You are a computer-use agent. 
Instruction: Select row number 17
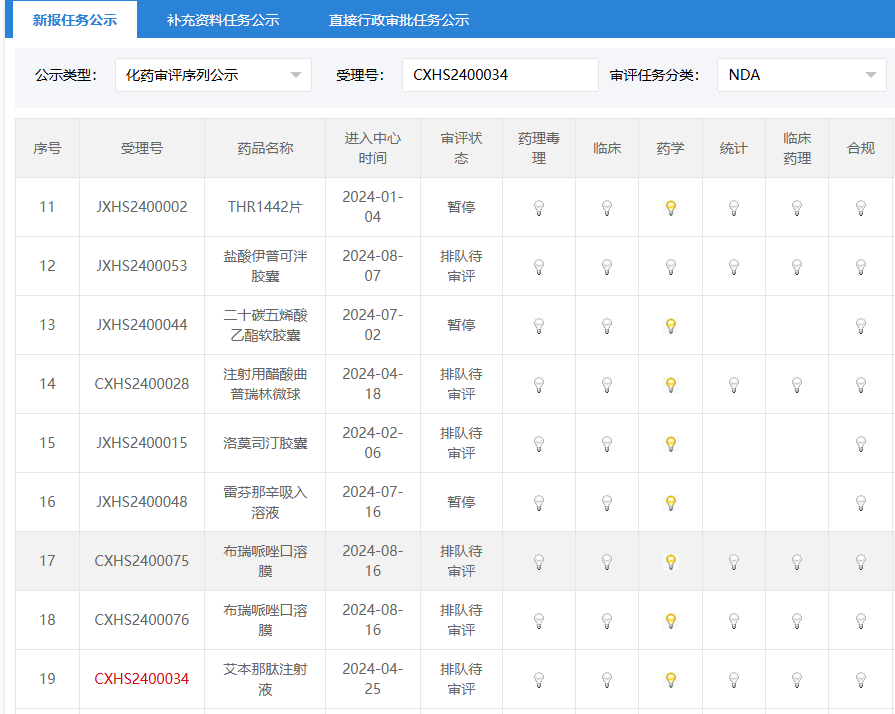coord(47,560)
